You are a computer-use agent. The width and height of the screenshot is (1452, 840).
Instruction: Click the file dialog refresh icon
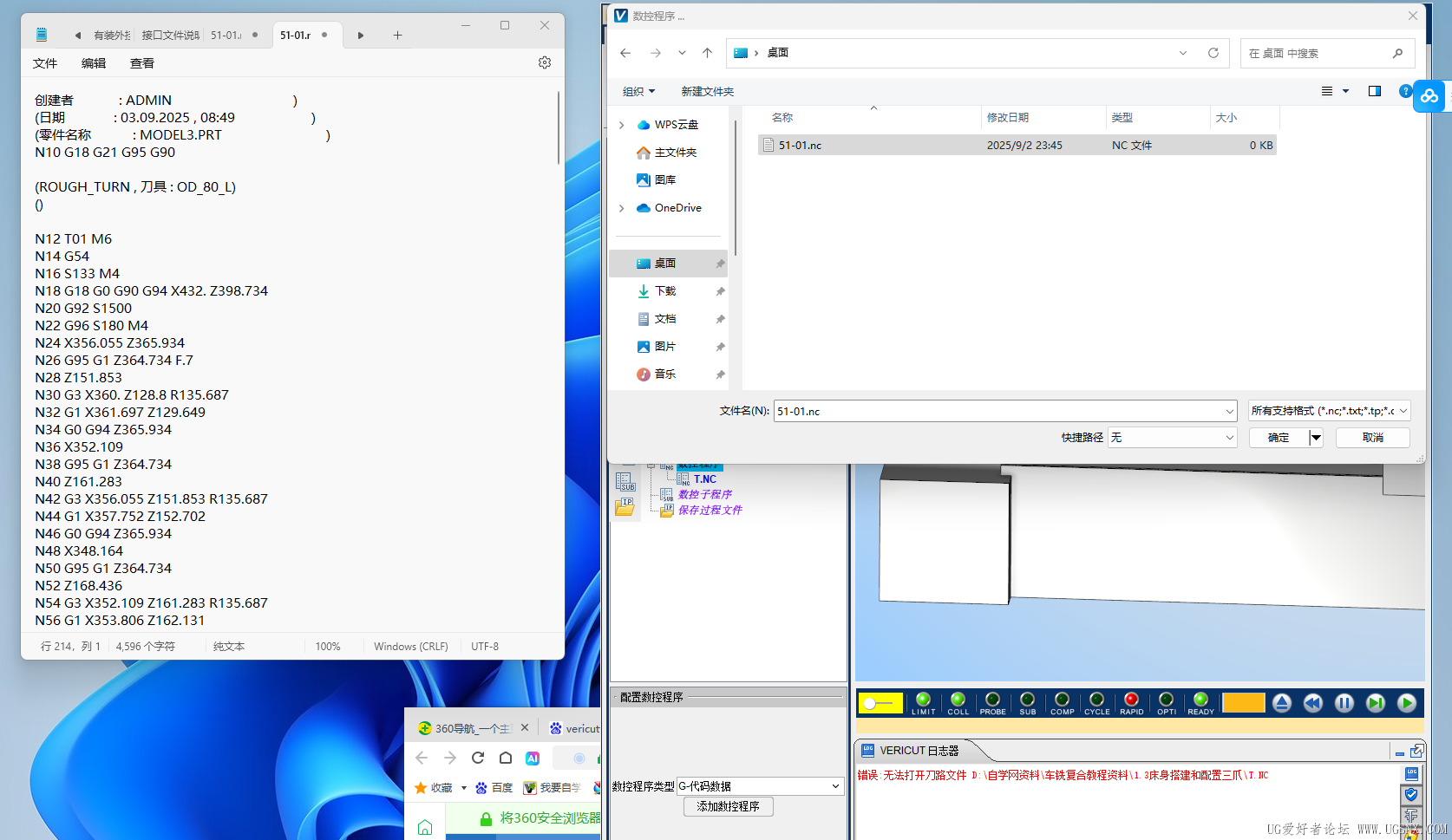click(1213, 53)
